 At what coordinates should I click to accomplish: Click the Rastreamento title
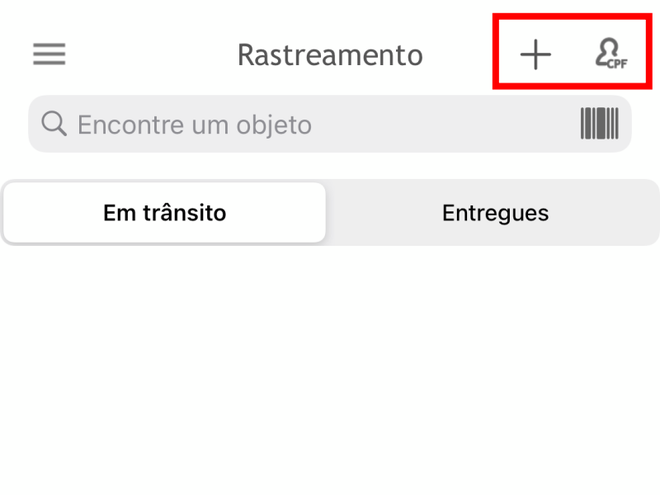click(330, 55)
